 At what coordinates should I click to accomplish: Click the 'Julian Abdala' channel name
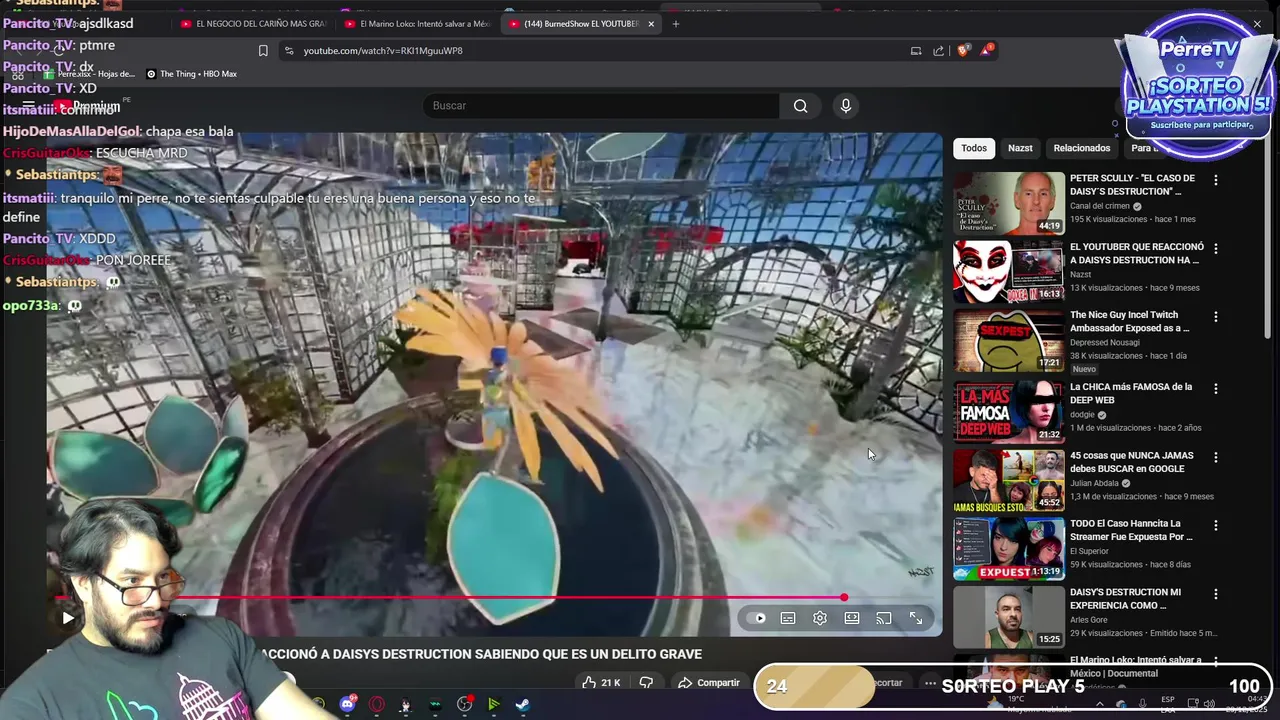click(1094, 483)
